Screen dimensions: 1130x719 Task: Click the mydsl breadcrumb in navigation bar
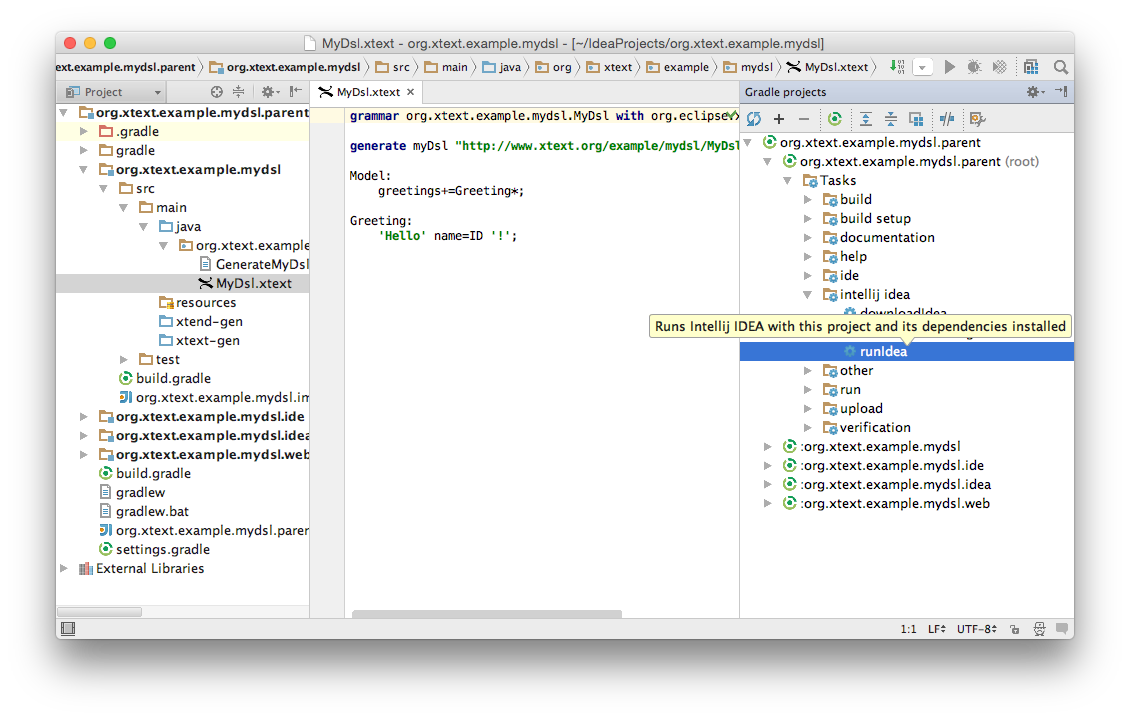[x=748, y=67]
